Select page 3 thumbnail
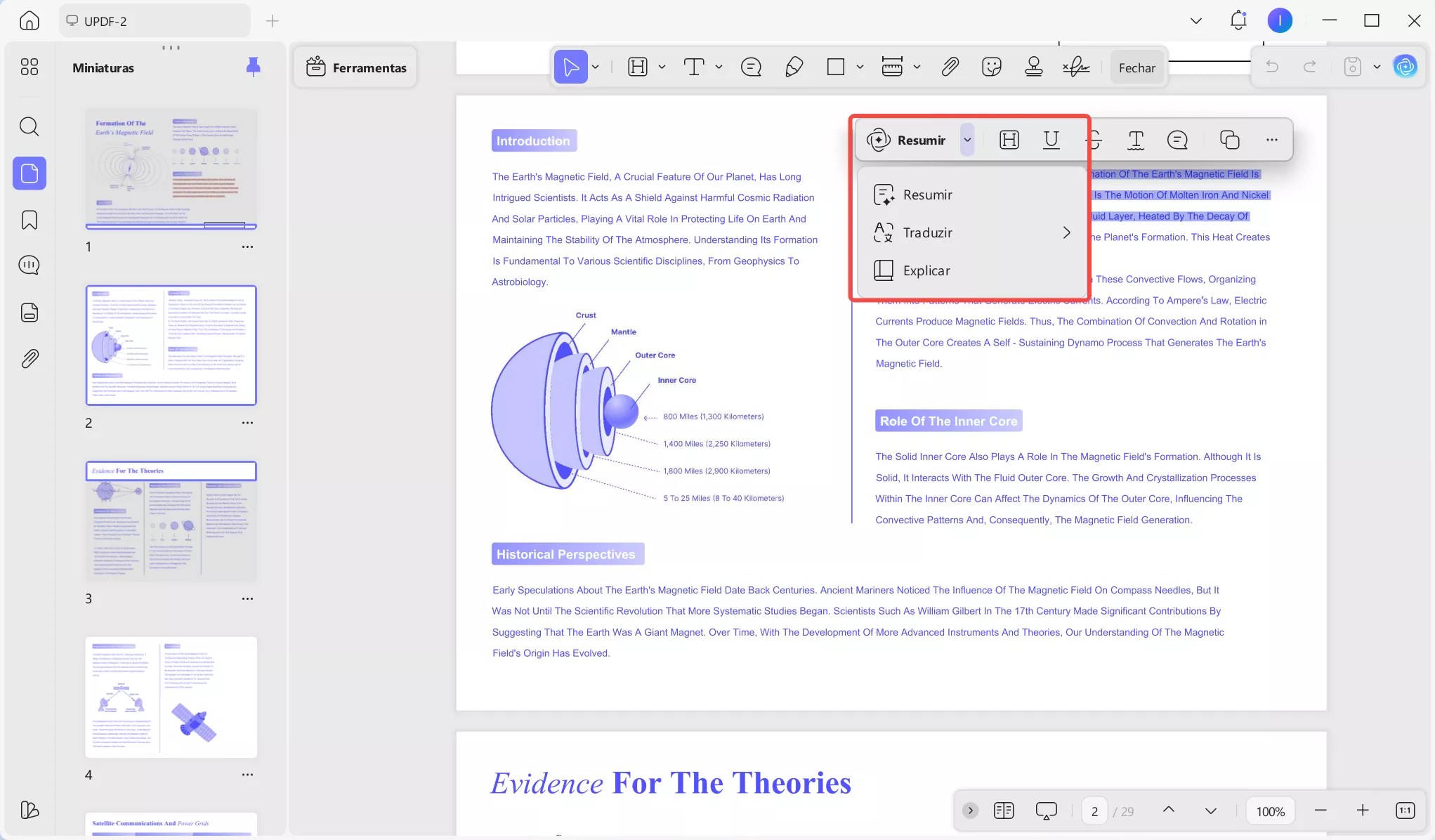This screenshot has width=1435, height=840. click(171, 521)
